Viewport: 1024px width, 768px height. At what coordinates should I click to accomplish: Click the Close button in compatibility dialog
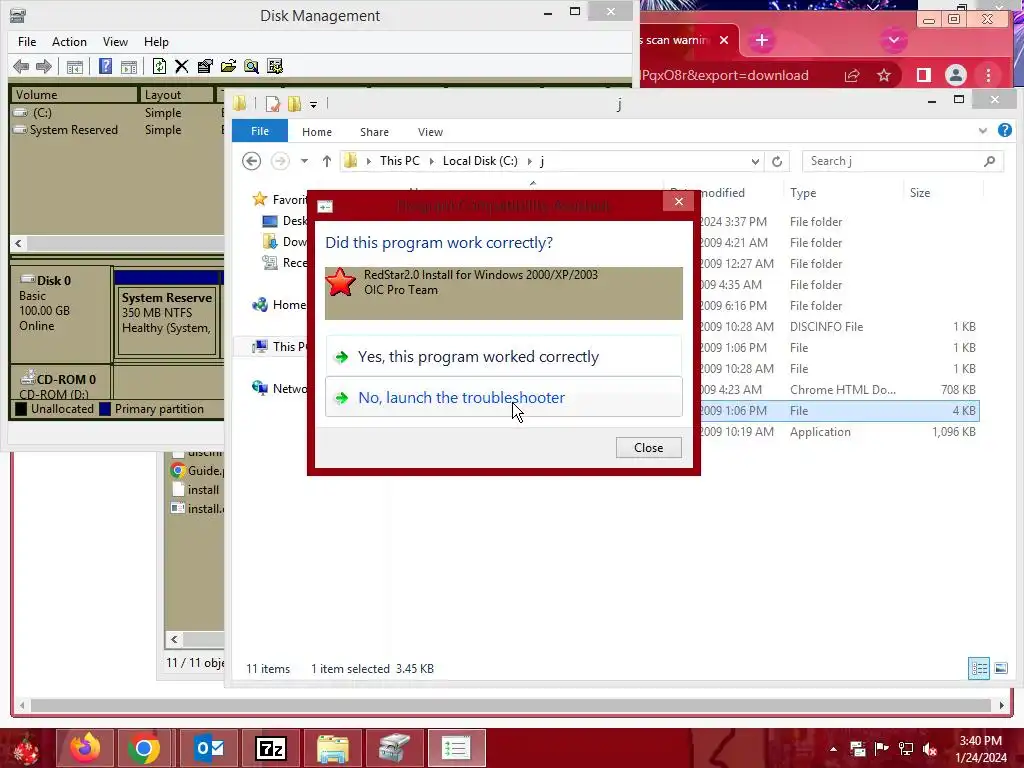click(648, 447)
